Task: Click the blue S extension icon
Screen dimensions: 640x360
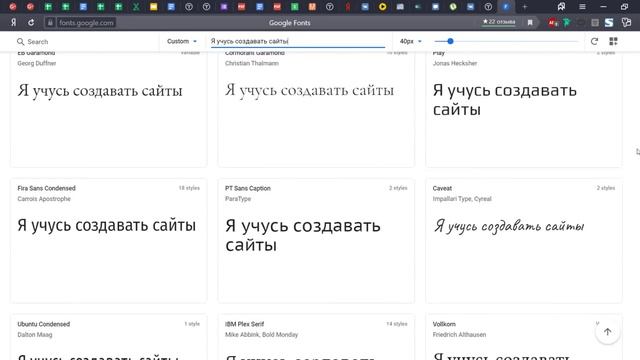Action: pyautogui.click(x=609, y=23)
